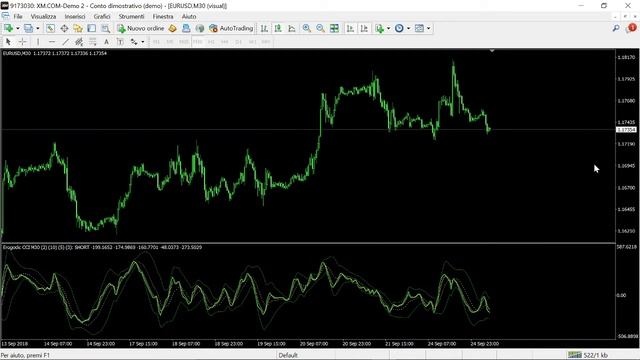The image size is (640, 360).
Task: Select the text label tool
Action: click(x=120, y=42)
